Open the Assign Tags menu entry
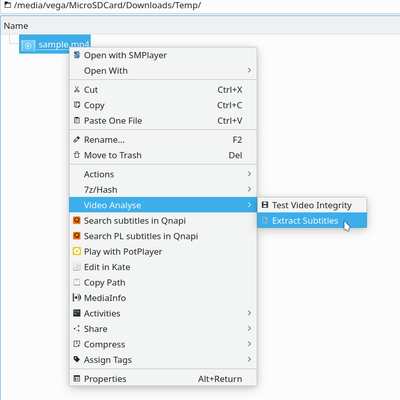Image resolution: width=400 pixels, height=400 pixels. pyautogui.click(x=163, y=359)
